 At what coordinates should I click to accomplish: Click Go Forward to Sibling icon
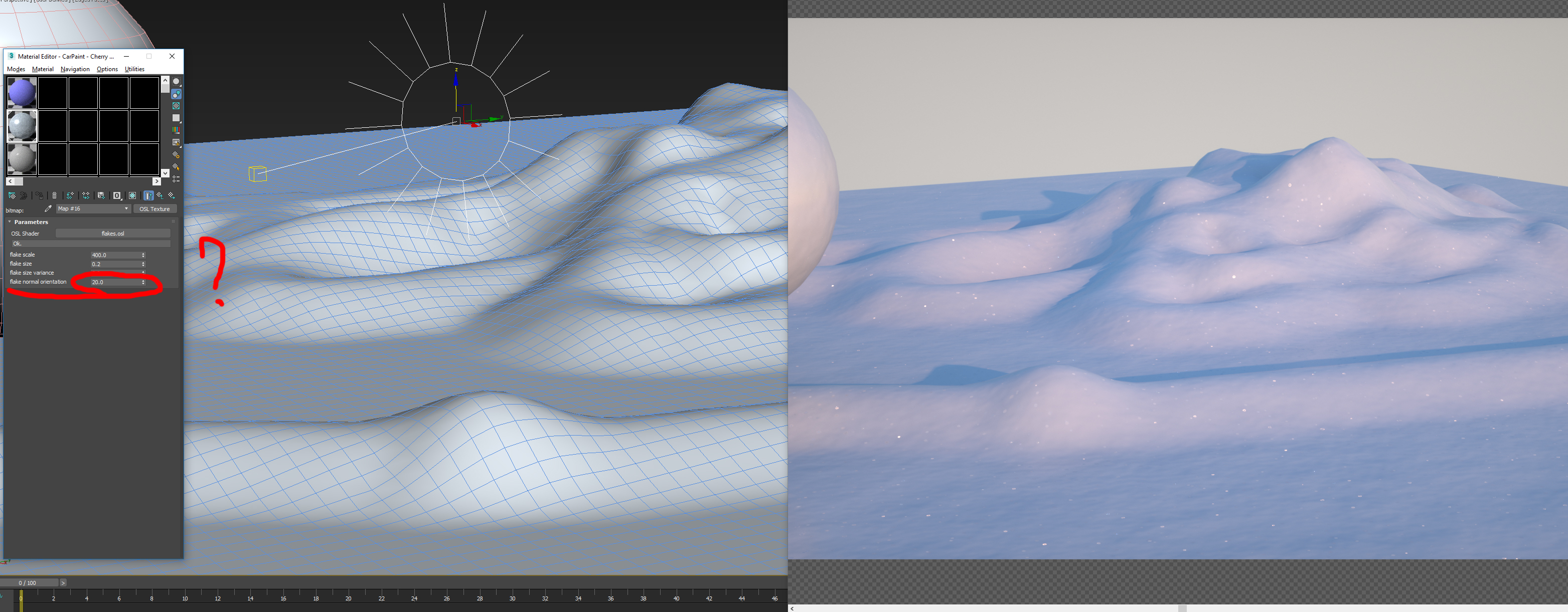click(x=172, y=196)
